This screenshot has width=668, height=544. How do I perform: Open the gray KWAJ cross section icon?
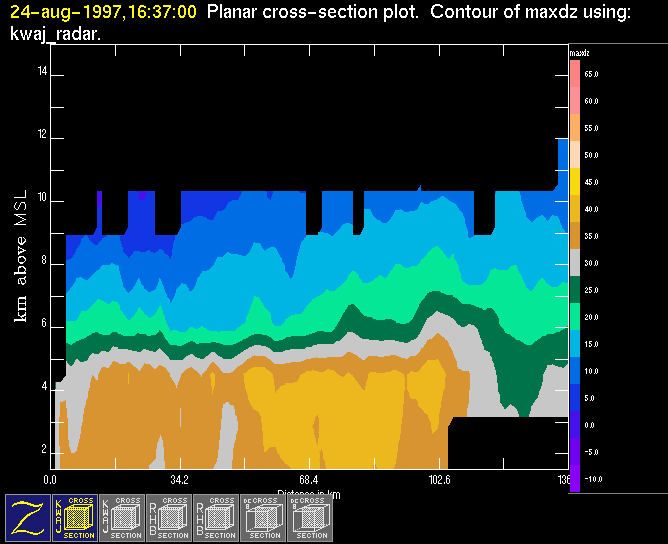point(122,517)
